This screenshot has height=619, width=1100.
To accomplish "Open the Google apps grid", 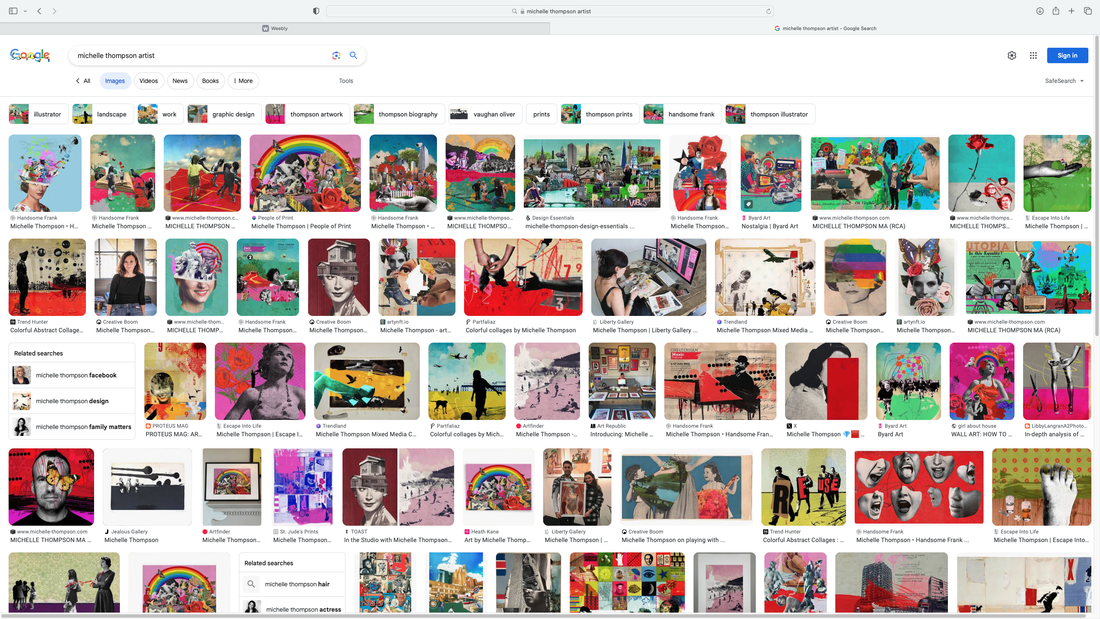I will (1033, 55).
